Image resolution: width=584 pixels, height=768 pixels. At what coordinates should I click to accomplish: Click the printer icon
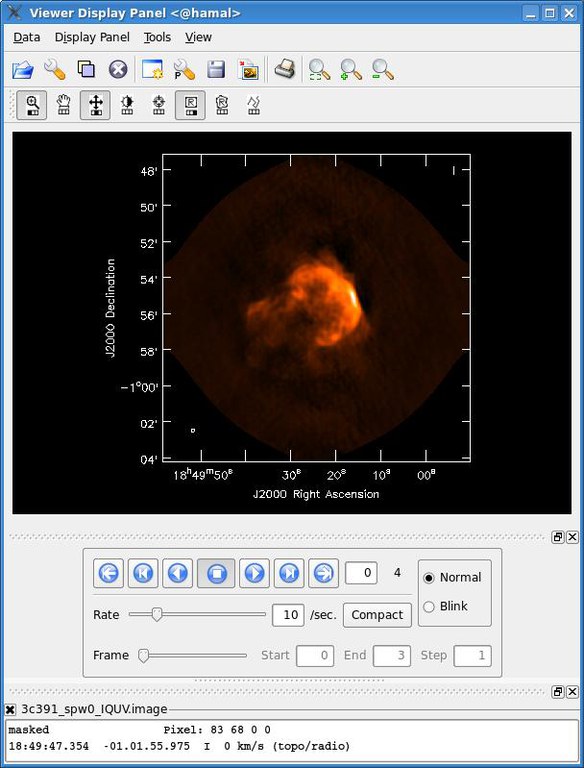click(285, 69)
